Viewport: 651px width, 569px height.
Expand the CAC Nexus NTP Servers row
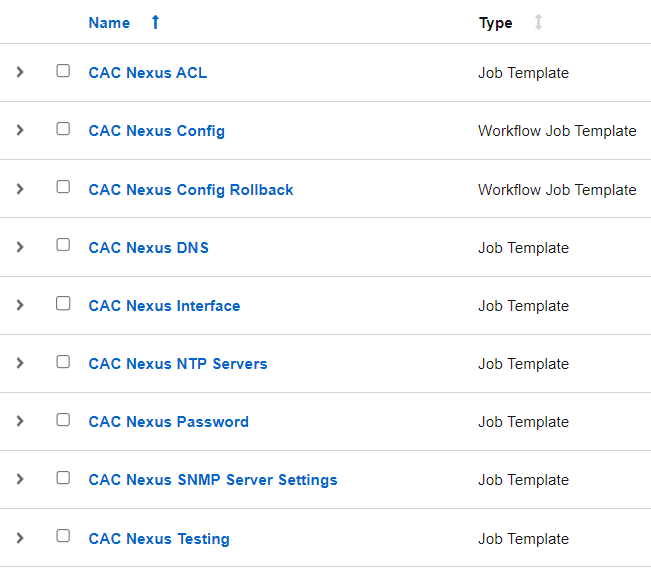(20, 363)
